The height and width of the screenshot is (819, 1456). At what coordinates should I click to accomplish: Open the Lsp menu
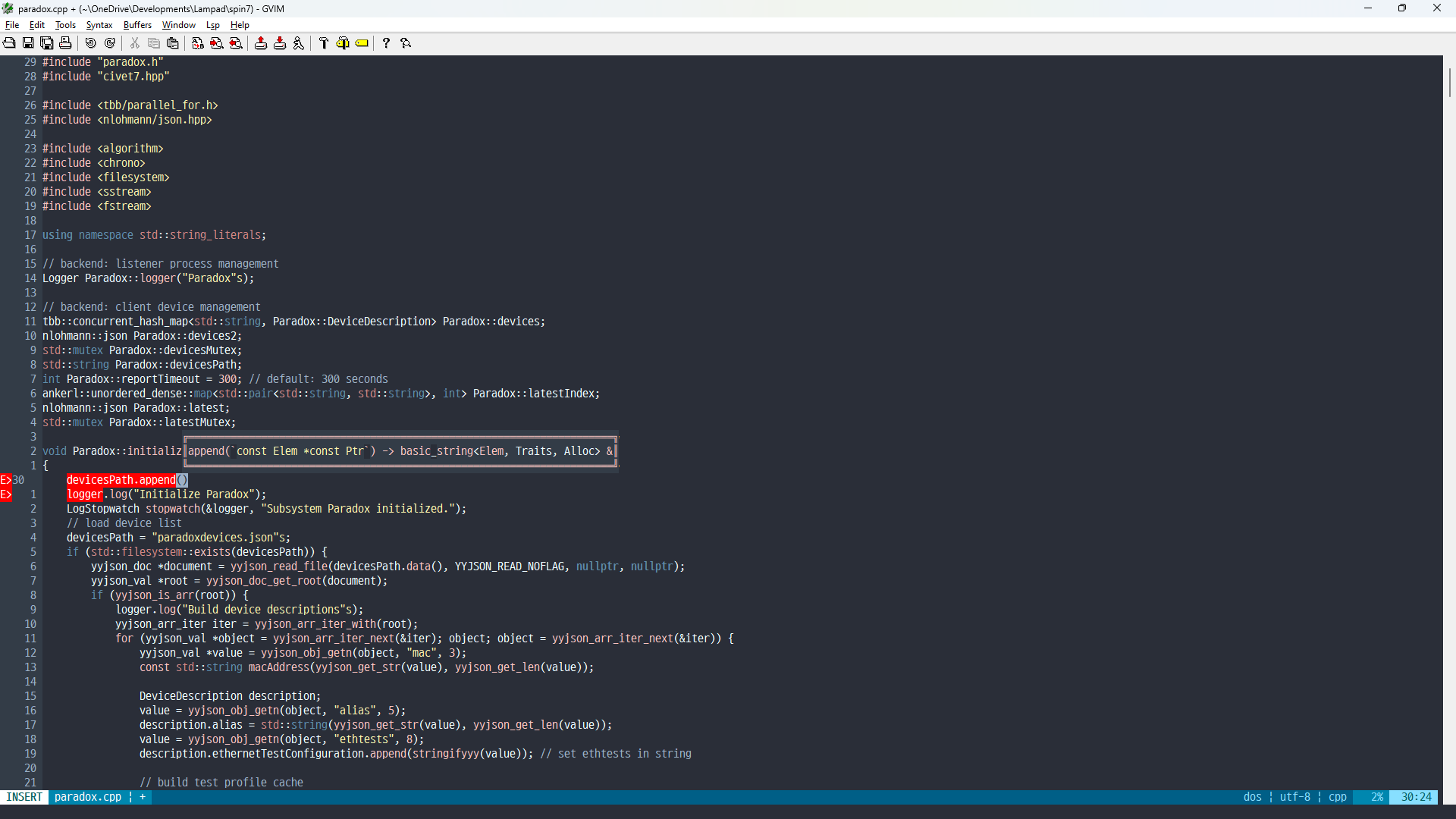coord(212,25)
